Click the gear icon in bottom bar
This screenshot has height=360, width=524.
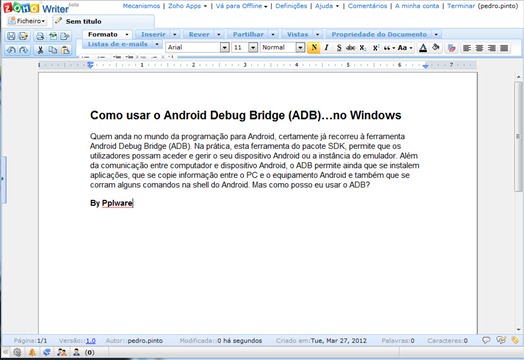coord(17,352)
